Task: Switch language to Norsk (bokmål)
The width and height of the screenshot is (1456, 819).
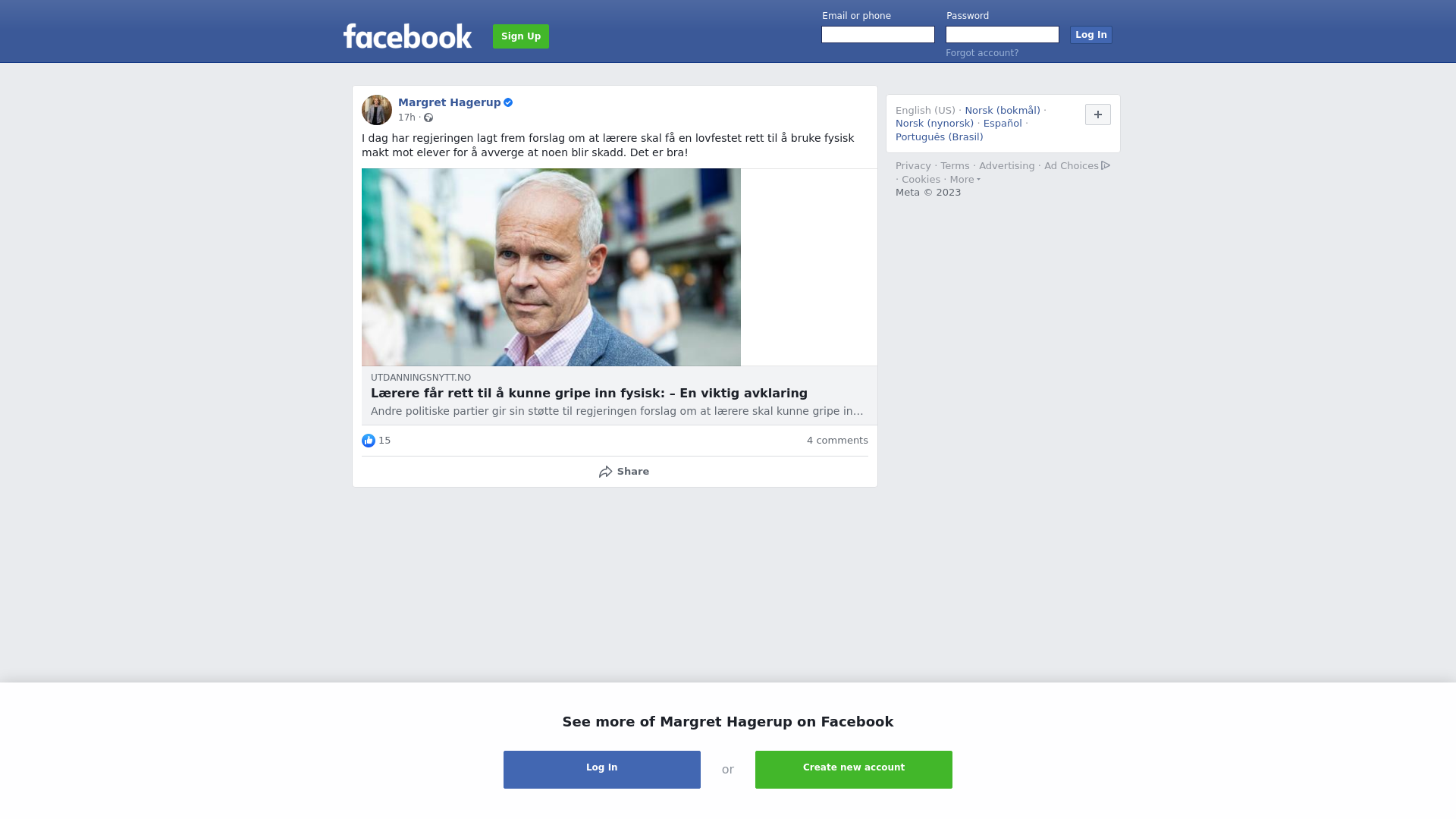Action: click(x=1003, y=111)
